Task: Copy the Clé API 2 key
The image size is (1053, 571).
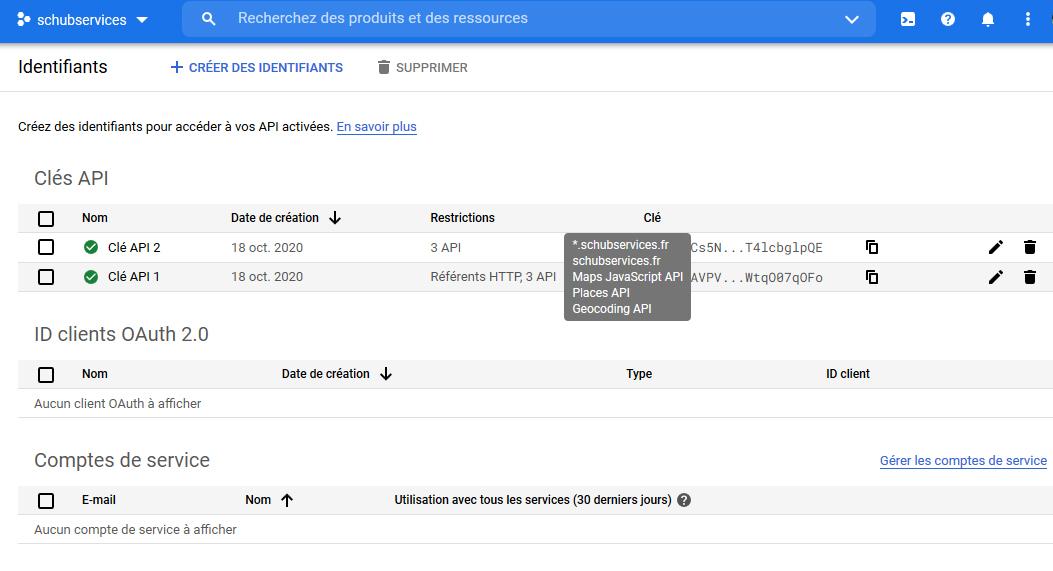Action: click(872, 247)
